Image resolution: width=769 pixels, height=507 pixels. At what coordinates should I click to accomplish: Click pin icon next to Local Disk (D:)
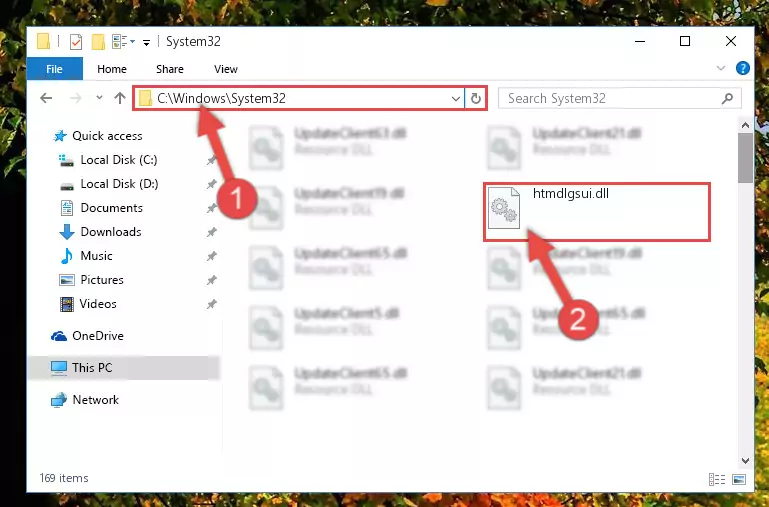pos(211,184)
